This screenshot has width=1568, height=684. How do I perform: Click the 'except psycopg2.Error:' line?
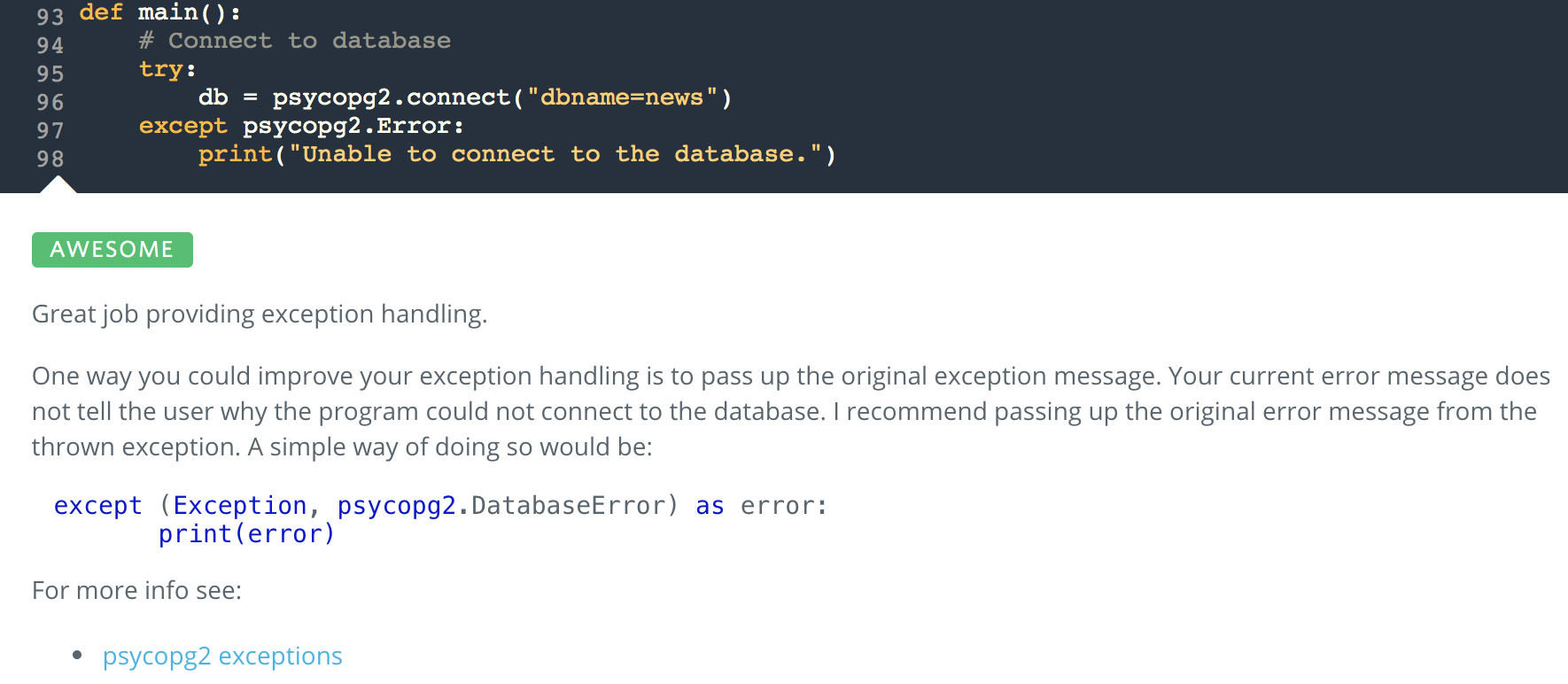tap(301, 126)
